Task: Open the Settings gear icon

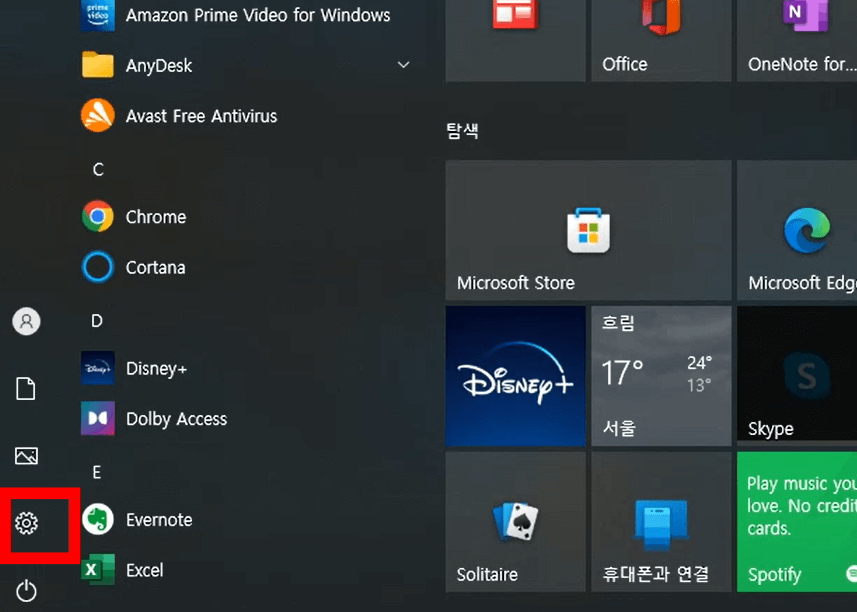Action: 26,523
